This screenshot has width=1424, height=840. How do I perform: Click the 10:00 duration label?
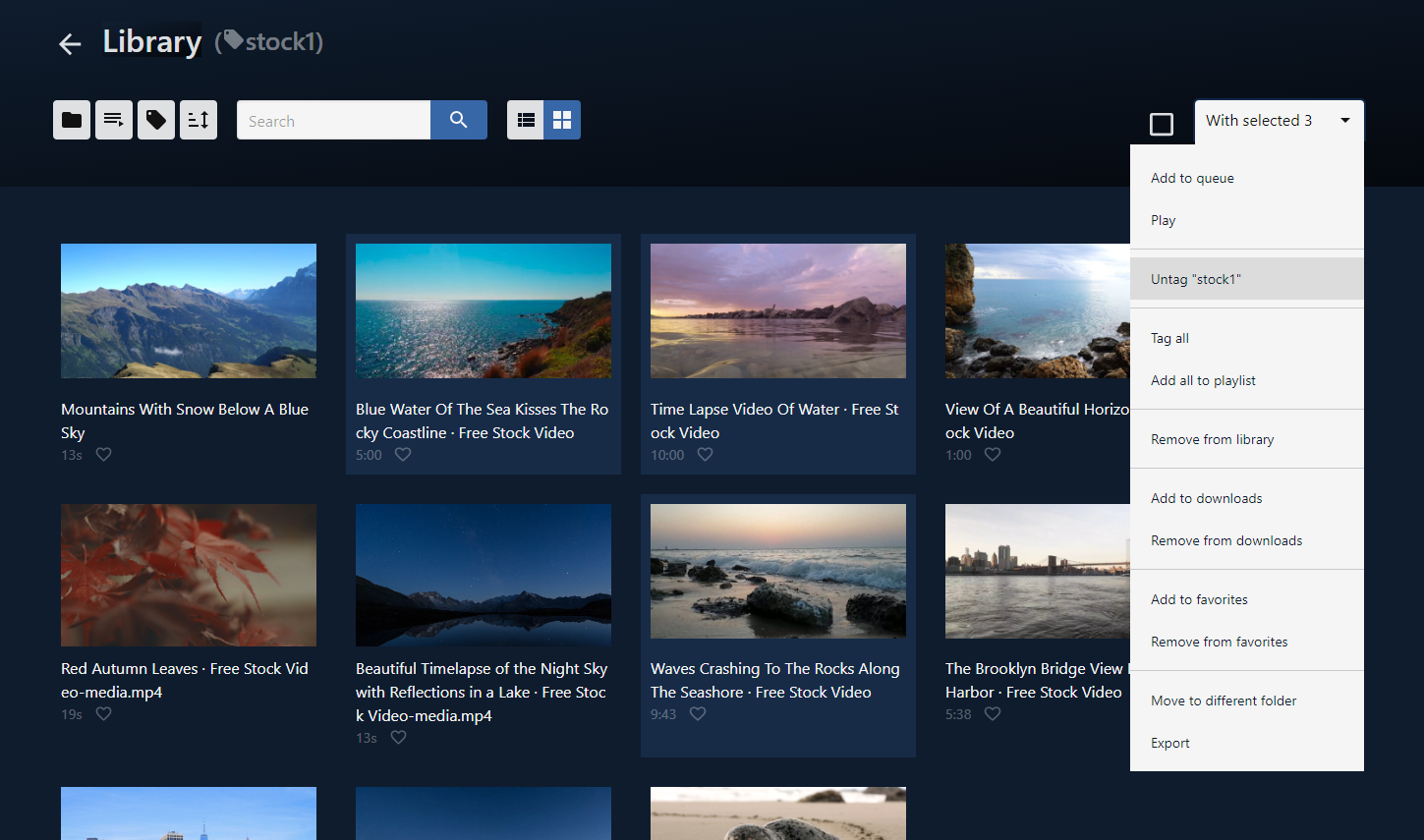tap(667, 455)
